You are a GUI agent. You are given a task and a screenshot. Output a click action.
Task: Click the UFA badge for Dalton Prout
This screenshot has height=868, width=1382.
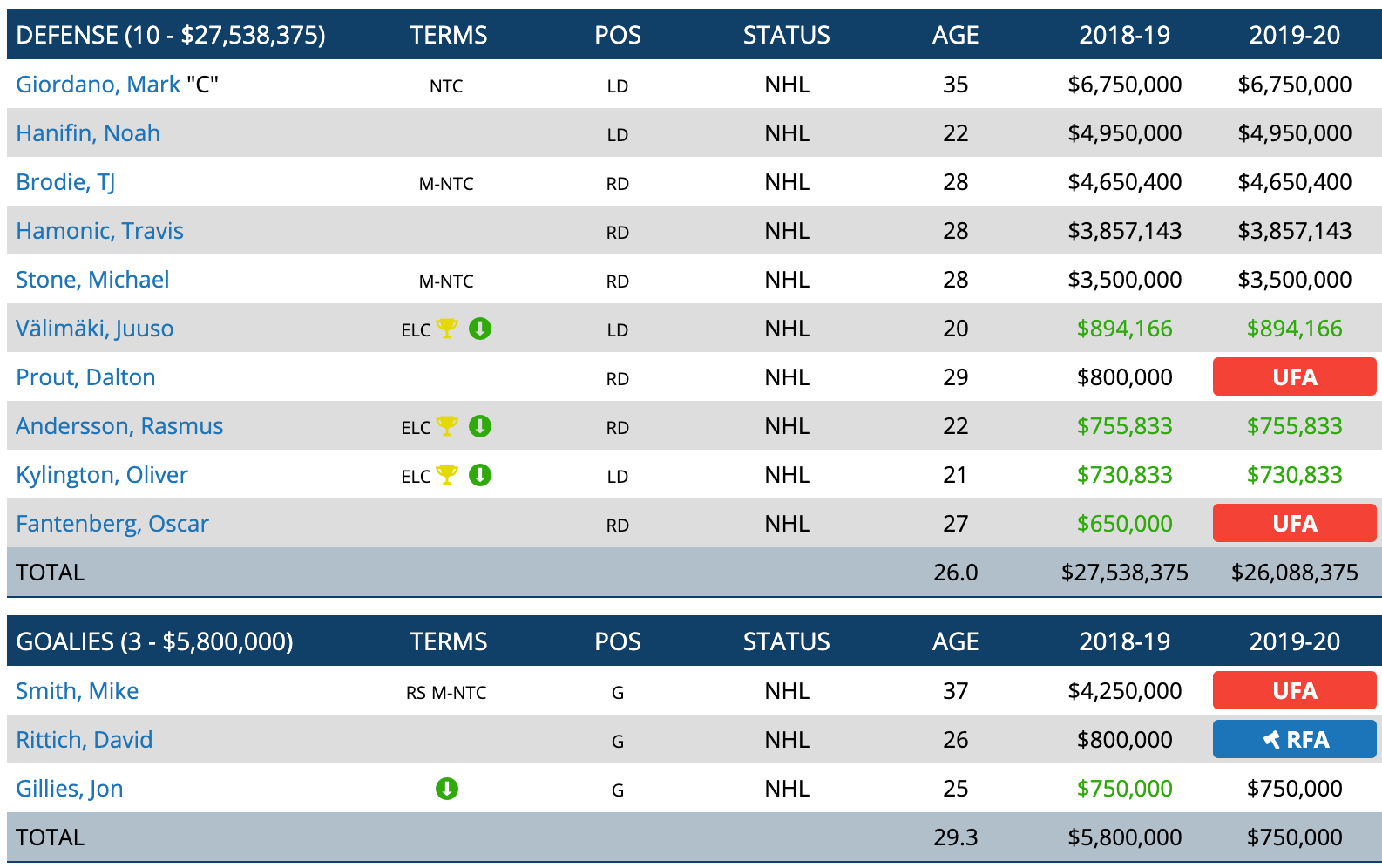pos(1294,377)
